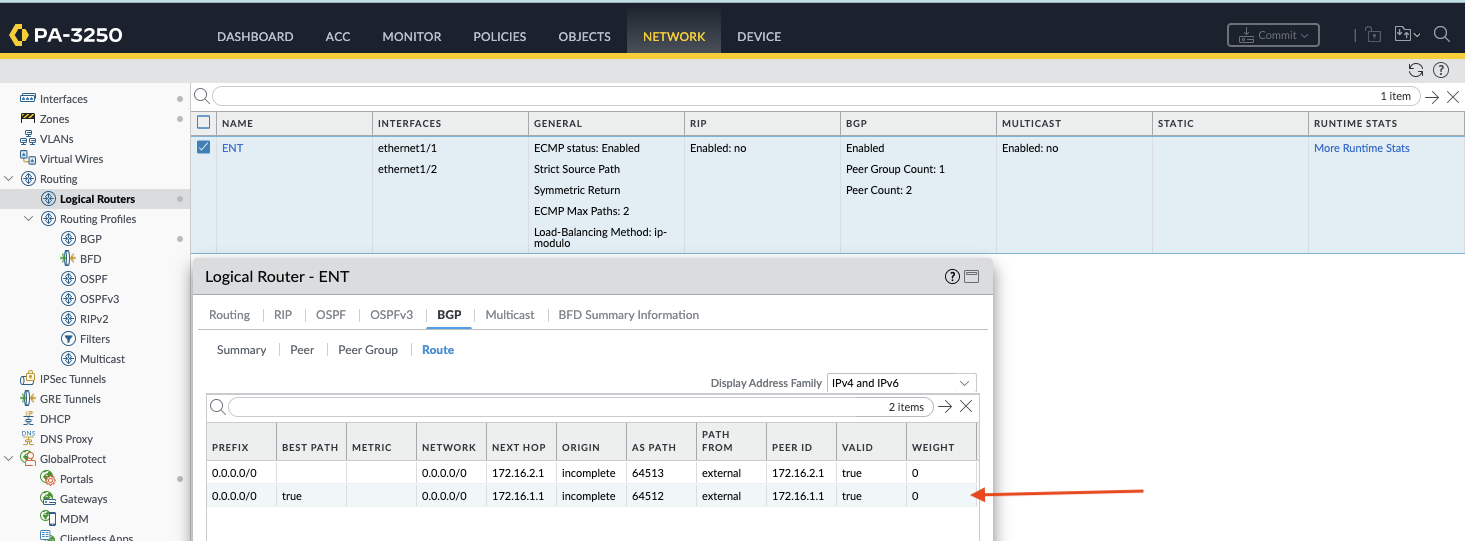This screenshot has height=541, width=1465.
Task: Uncheck the ENT logical router checkbox
Action: pyautogui.click(x=204, y=148)
